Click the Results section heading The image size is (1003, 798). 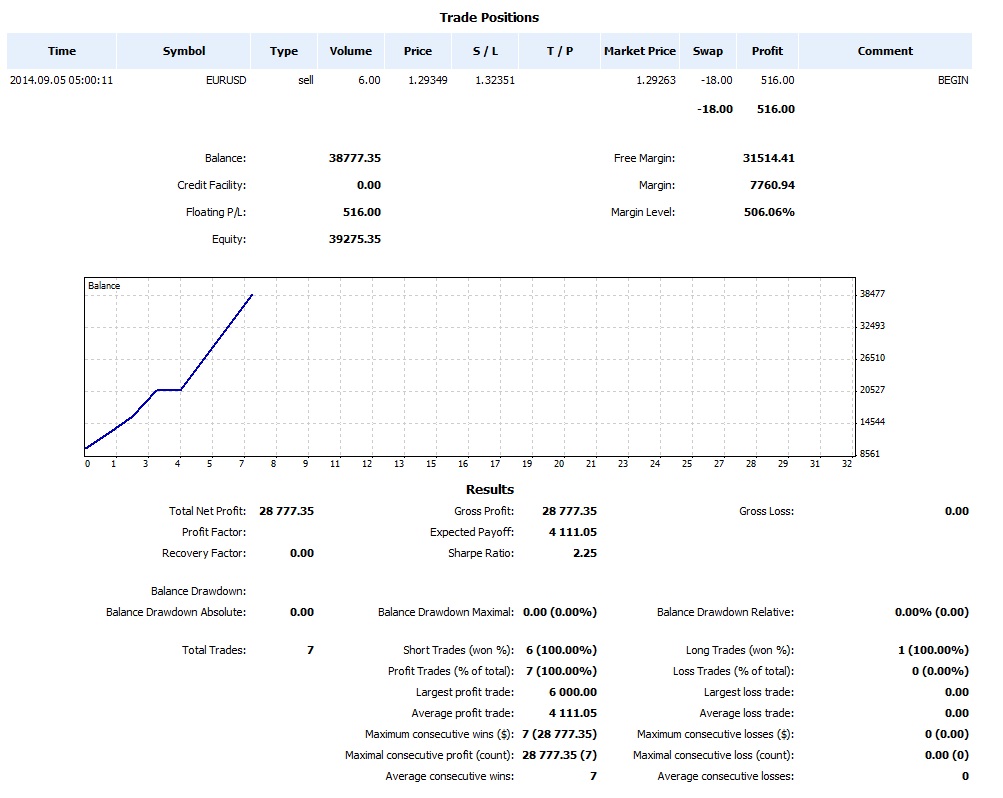point(490,490)
